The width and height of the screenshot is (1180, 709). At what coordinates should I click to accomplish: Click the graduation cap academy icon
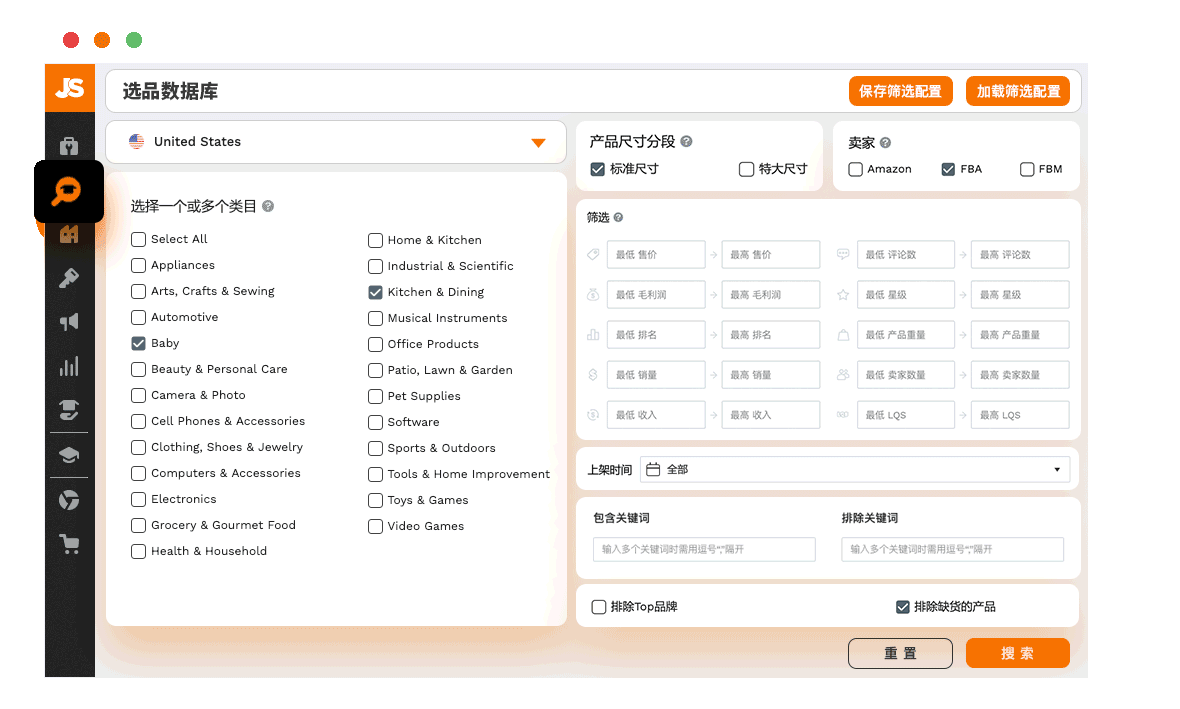(x=69, y=455)
